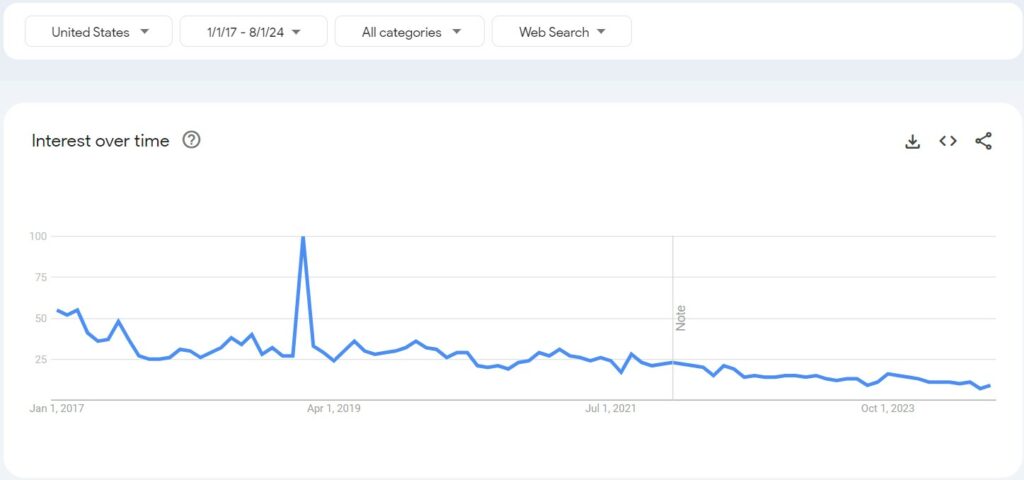Click the Note marker on the chart
1024x480 pixels.
coord(680,318)
